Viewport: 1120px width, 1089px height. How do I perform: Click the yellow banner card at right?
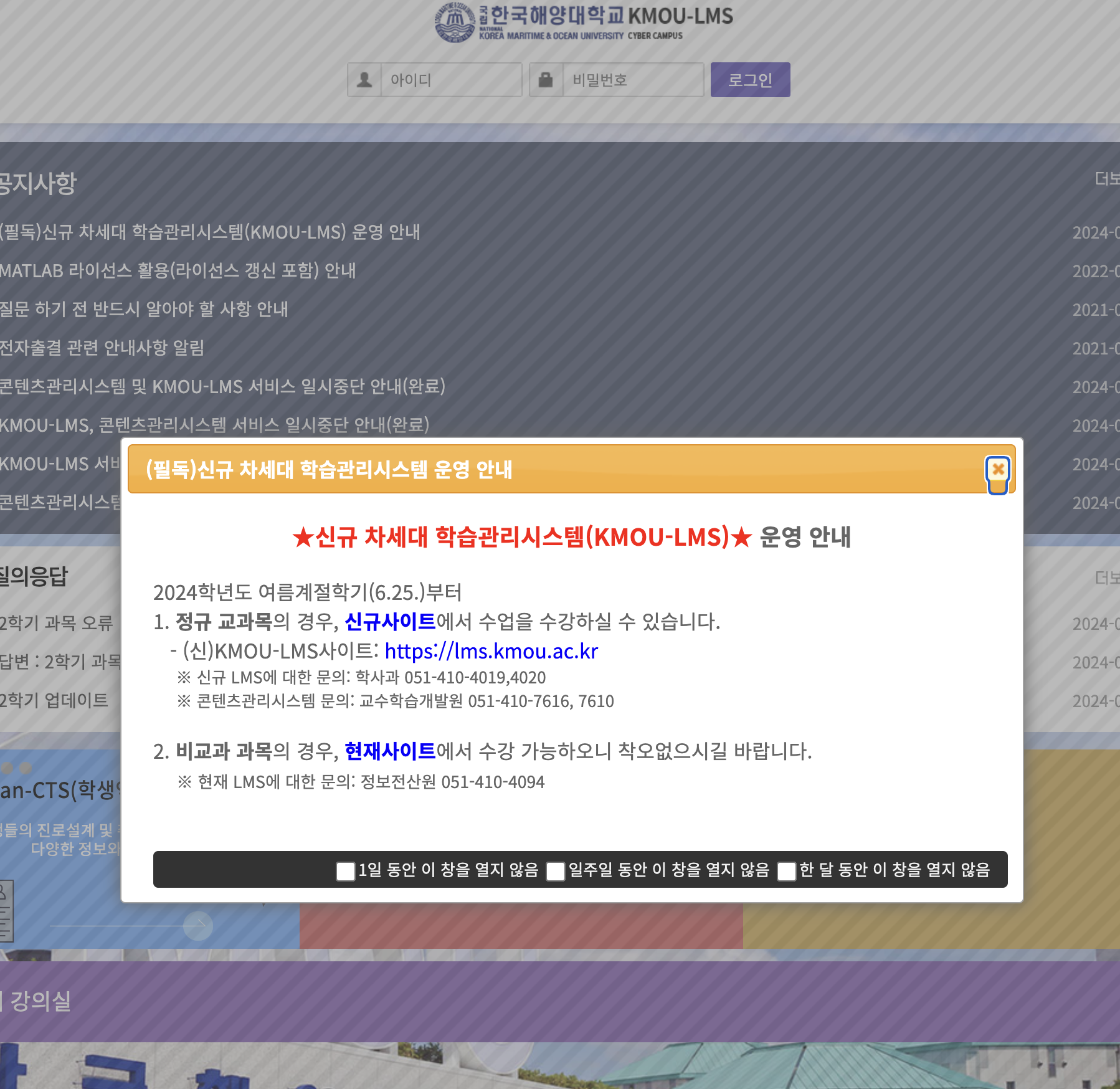pyautogui.click(x=1071, y=849)
